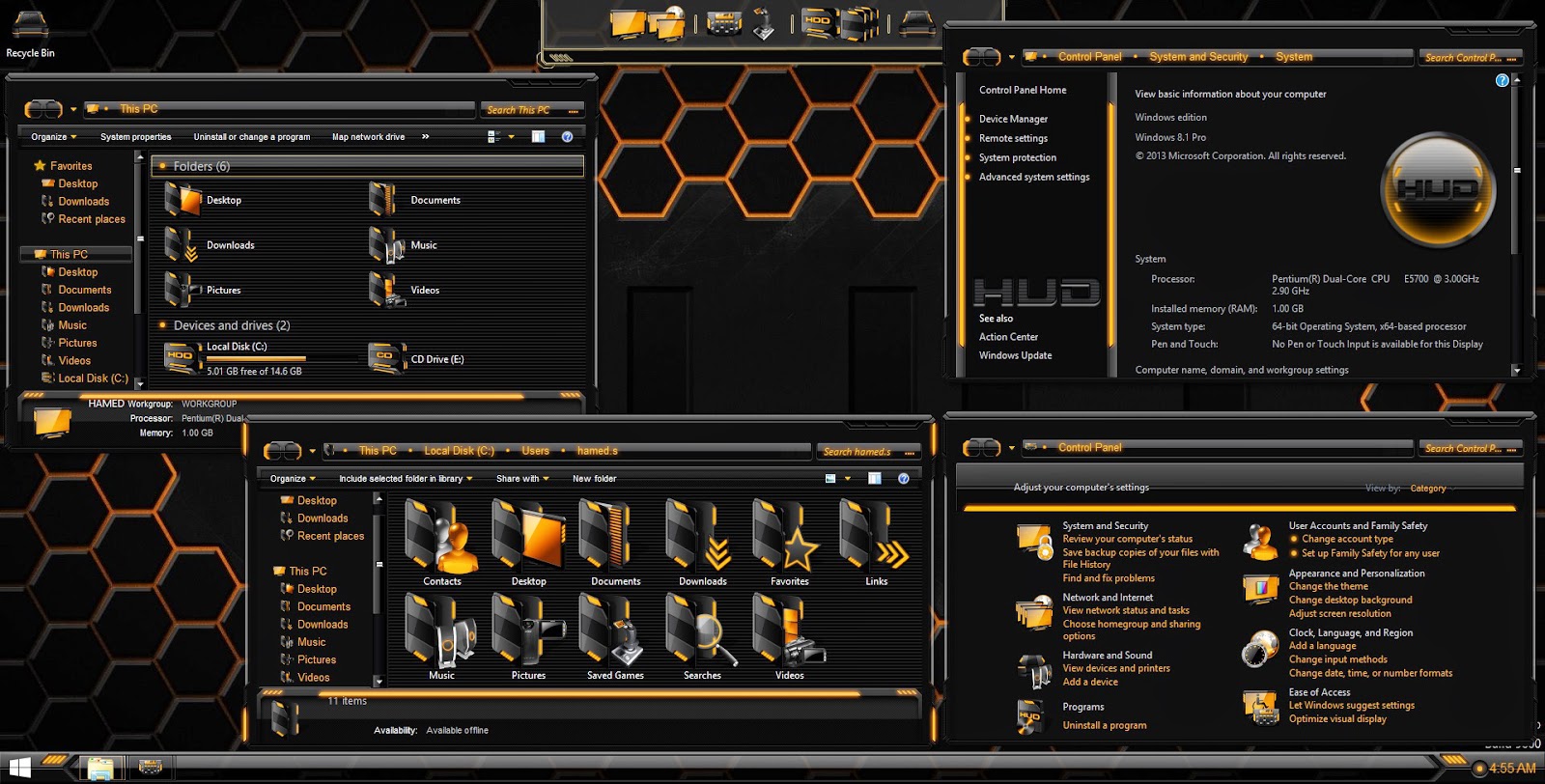Open Share with dropdown in hamed.s window
The height and width of the screenshot is (784, 1545).
(522, 479)
